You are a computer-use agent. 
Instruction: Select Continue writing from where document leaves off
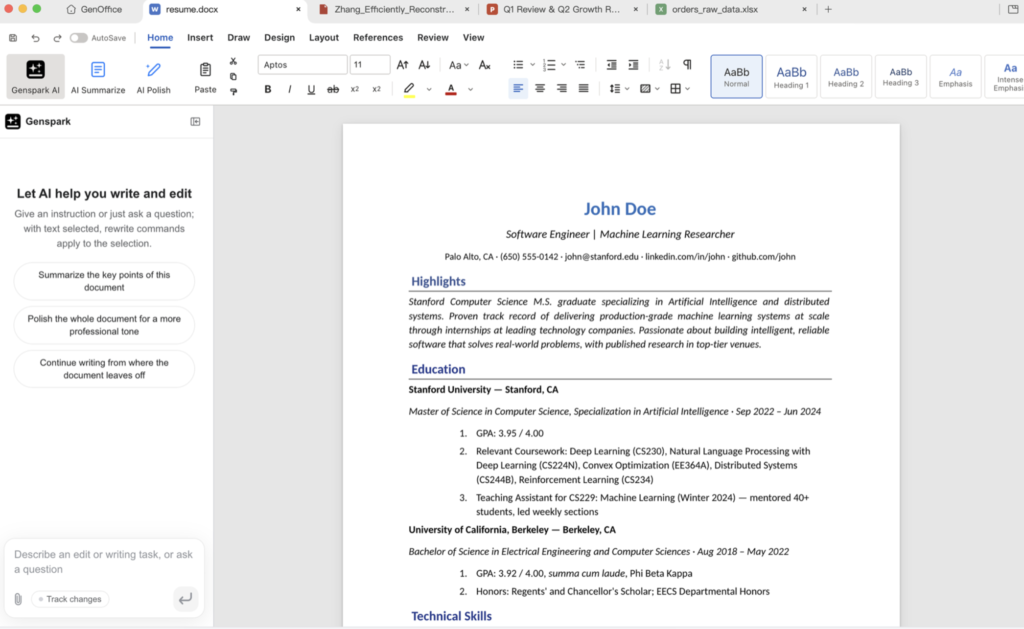104,369
